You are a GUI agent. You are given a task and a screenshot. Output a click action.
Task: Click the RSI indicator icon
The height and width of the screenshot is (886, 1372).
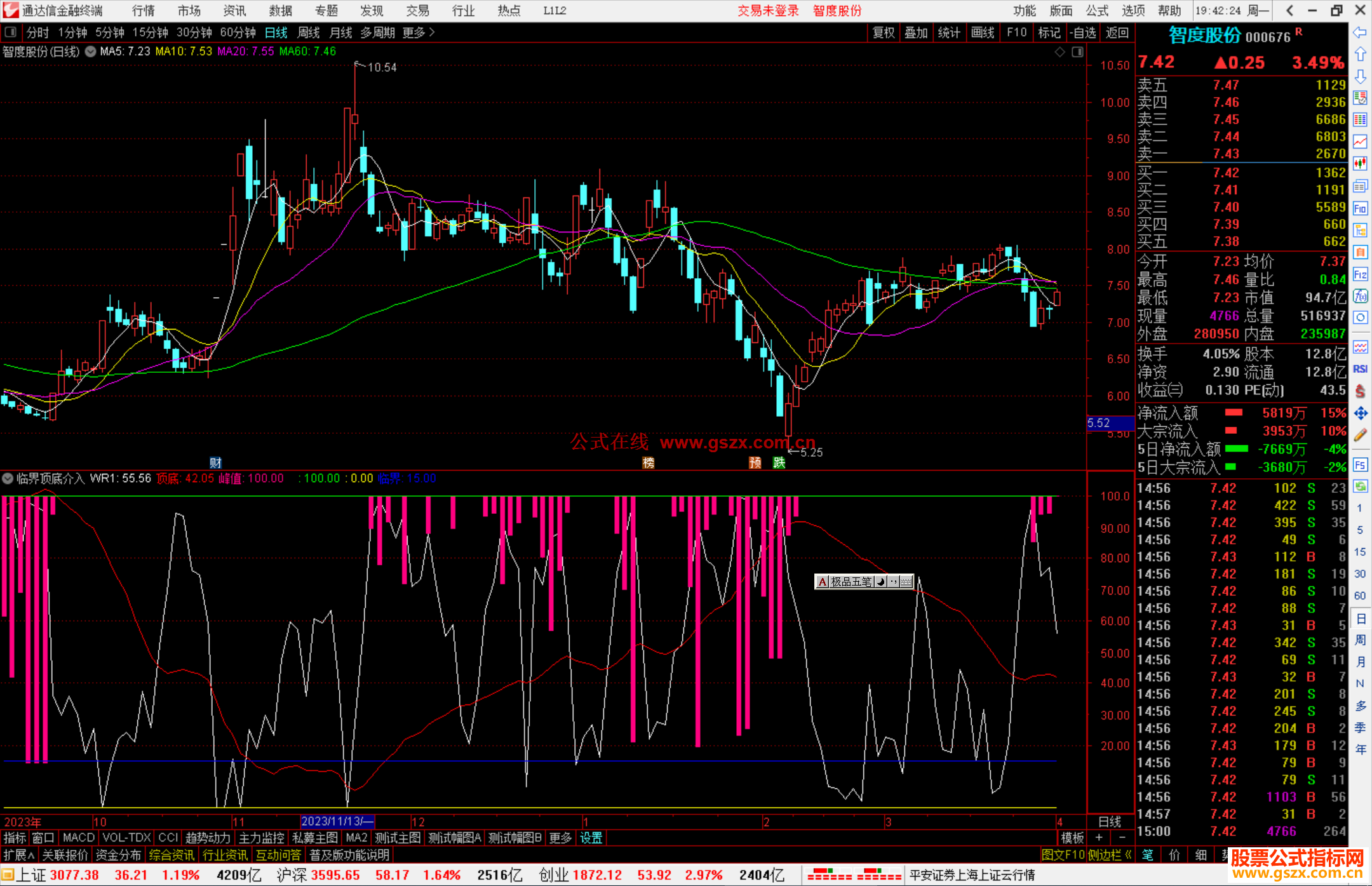(1360, 369)
